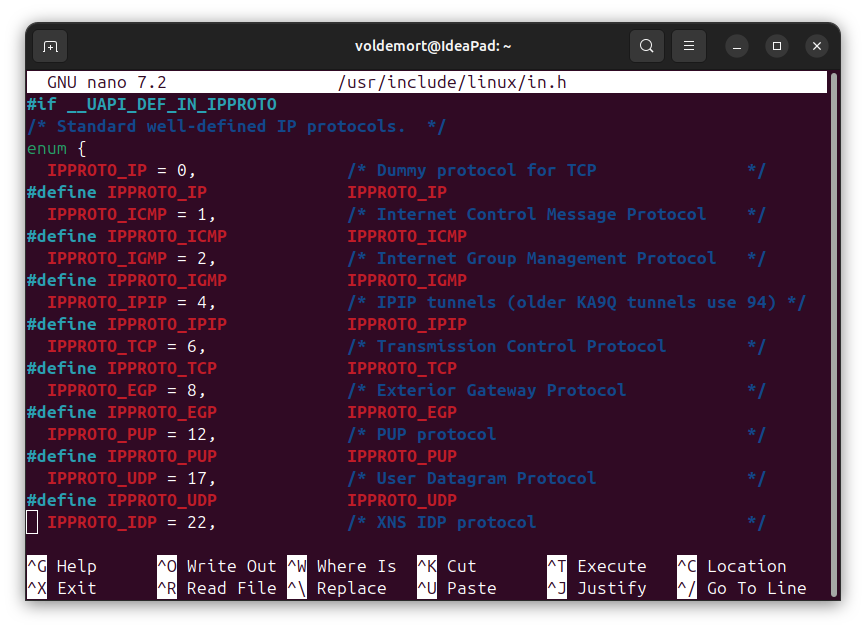866x629 pixels.
Task: Minimize the terminal window
Action: point(737,46)
